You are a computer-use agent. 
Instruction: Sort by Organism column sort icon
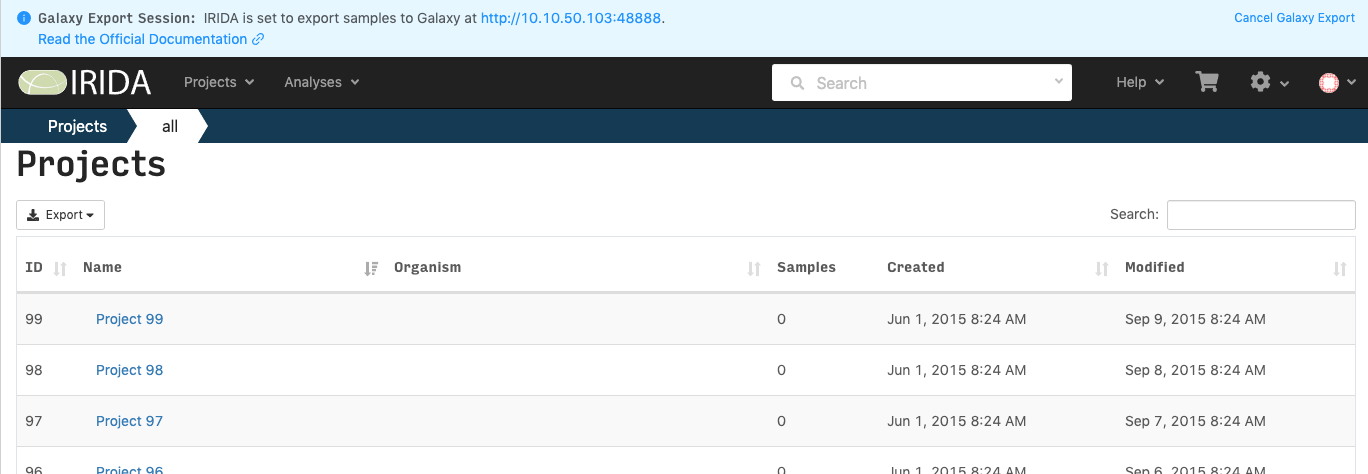(754, 268)
